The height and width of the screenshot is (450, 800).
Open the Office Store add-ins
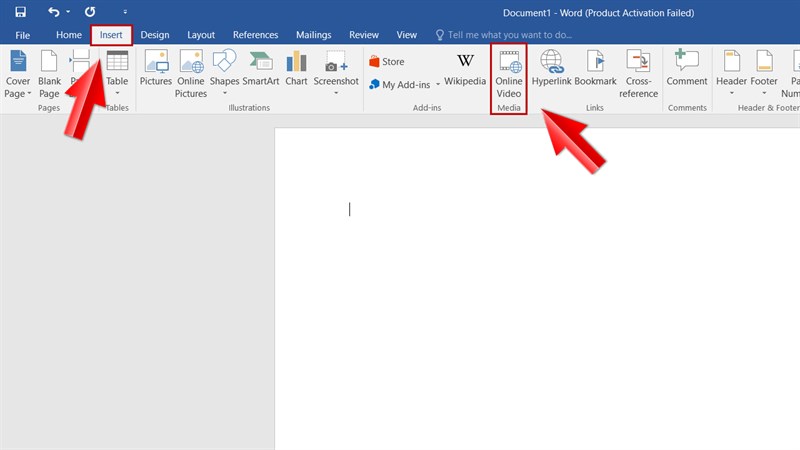387,61
